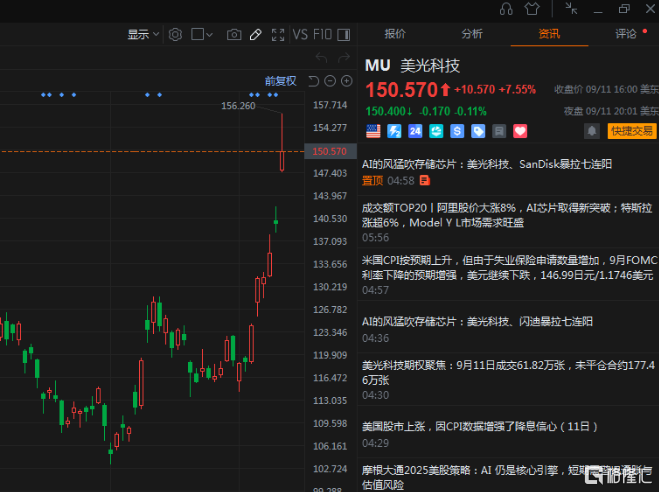
Task: Expand the layout square dropdown
Action: 202,34
